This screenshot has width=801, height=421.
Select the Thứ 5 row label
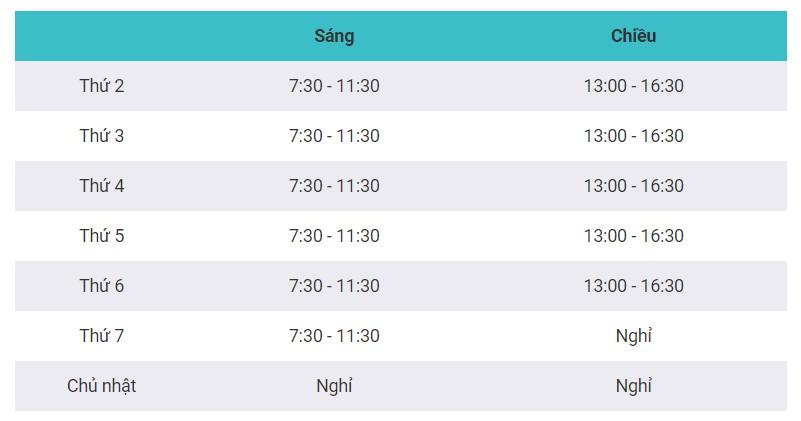click(102, 236)
